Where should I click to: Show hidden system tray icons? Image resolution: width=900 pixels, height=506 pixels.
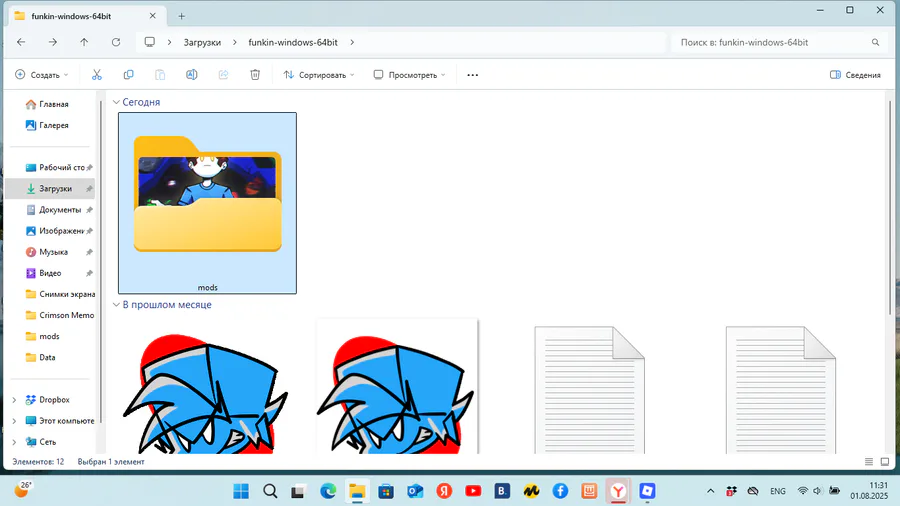[711, 491]
